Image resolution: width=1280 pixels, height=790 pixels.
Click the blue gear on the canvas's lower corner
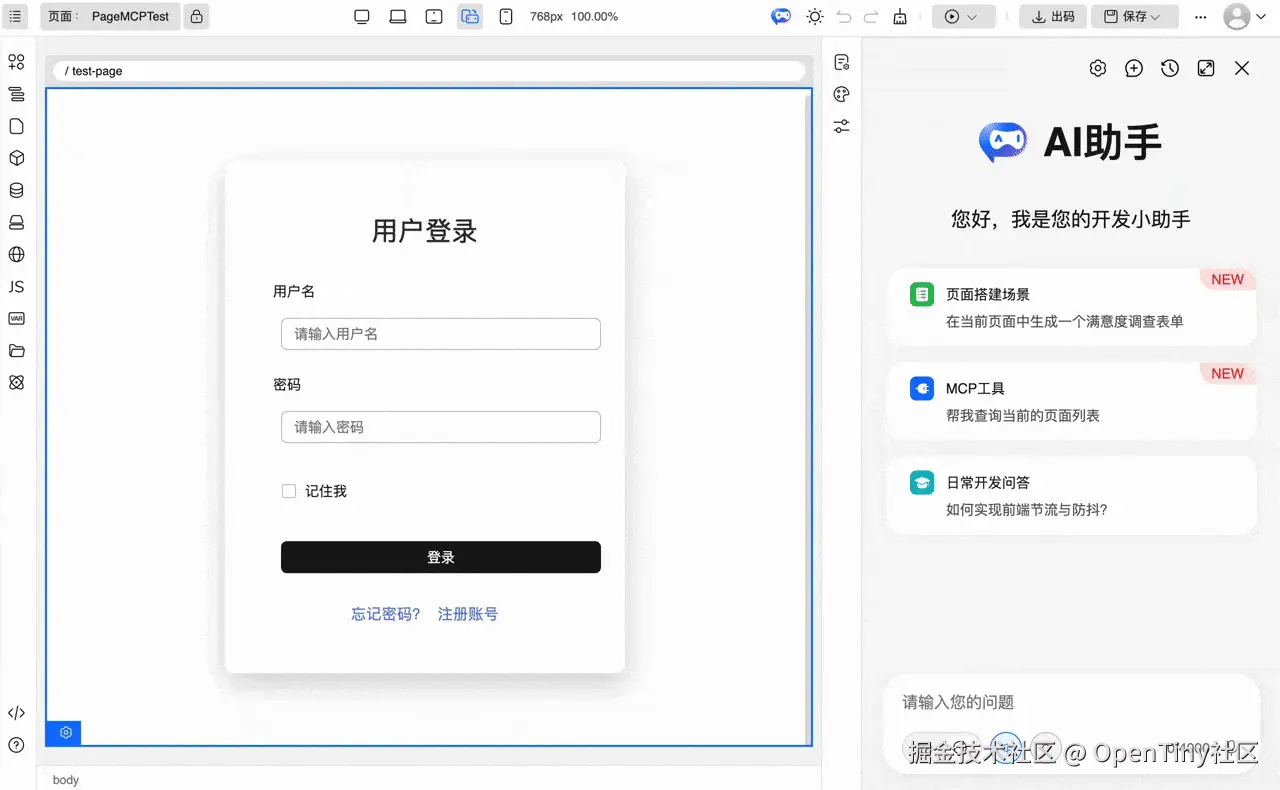[65, 733]
